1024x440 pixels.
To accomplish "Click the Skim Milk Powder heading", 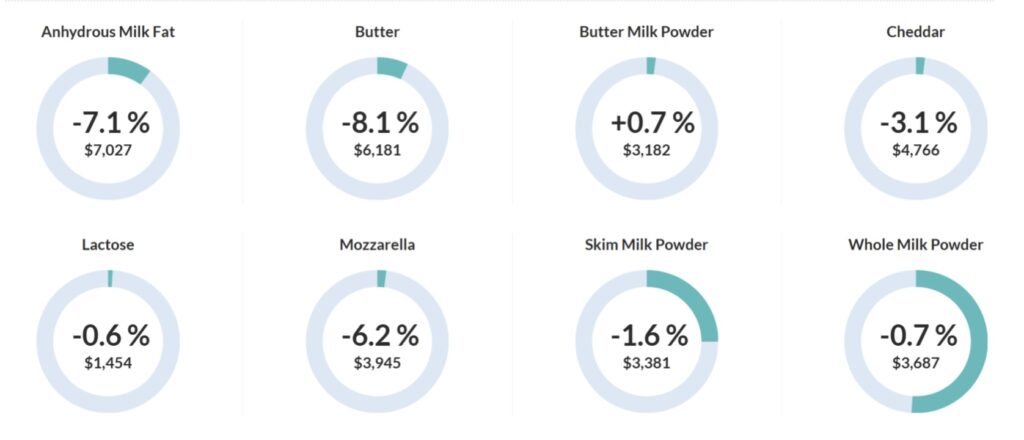I will [x=646, y=244].
